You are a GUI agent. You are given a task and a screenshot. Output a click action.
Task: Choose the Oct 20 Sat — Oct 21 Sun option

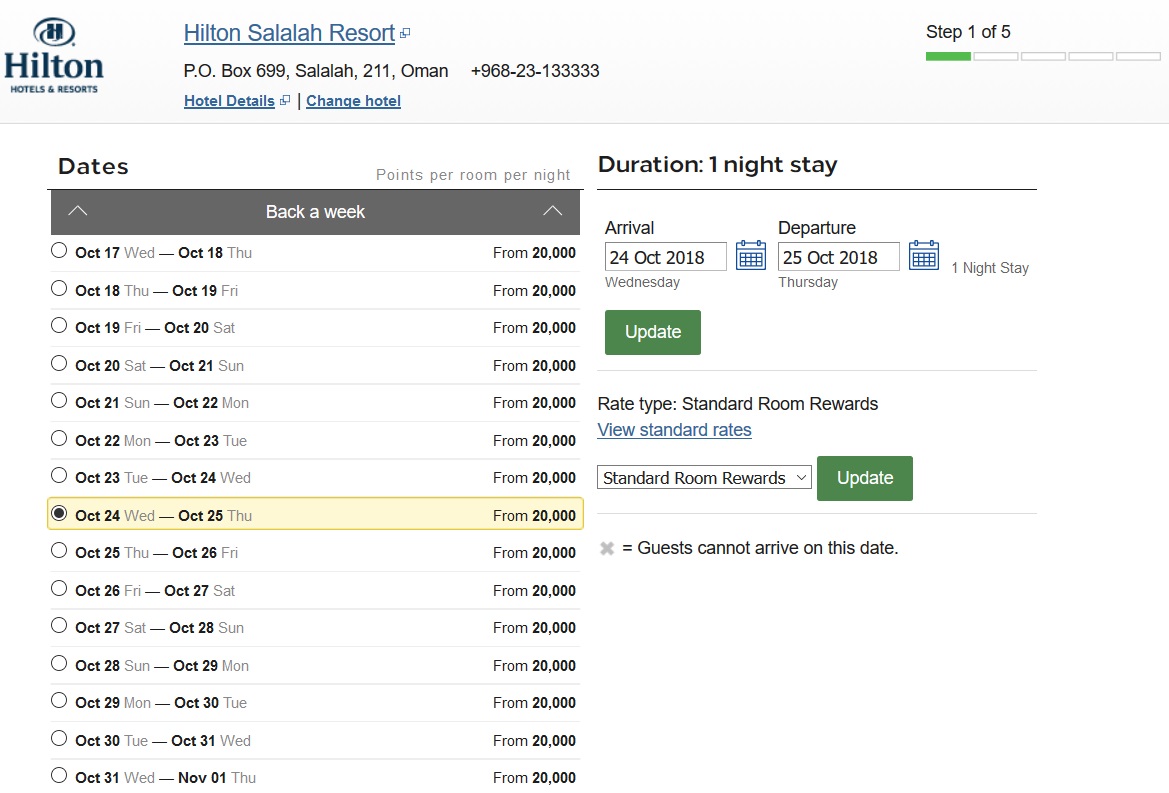pos(59,364)
